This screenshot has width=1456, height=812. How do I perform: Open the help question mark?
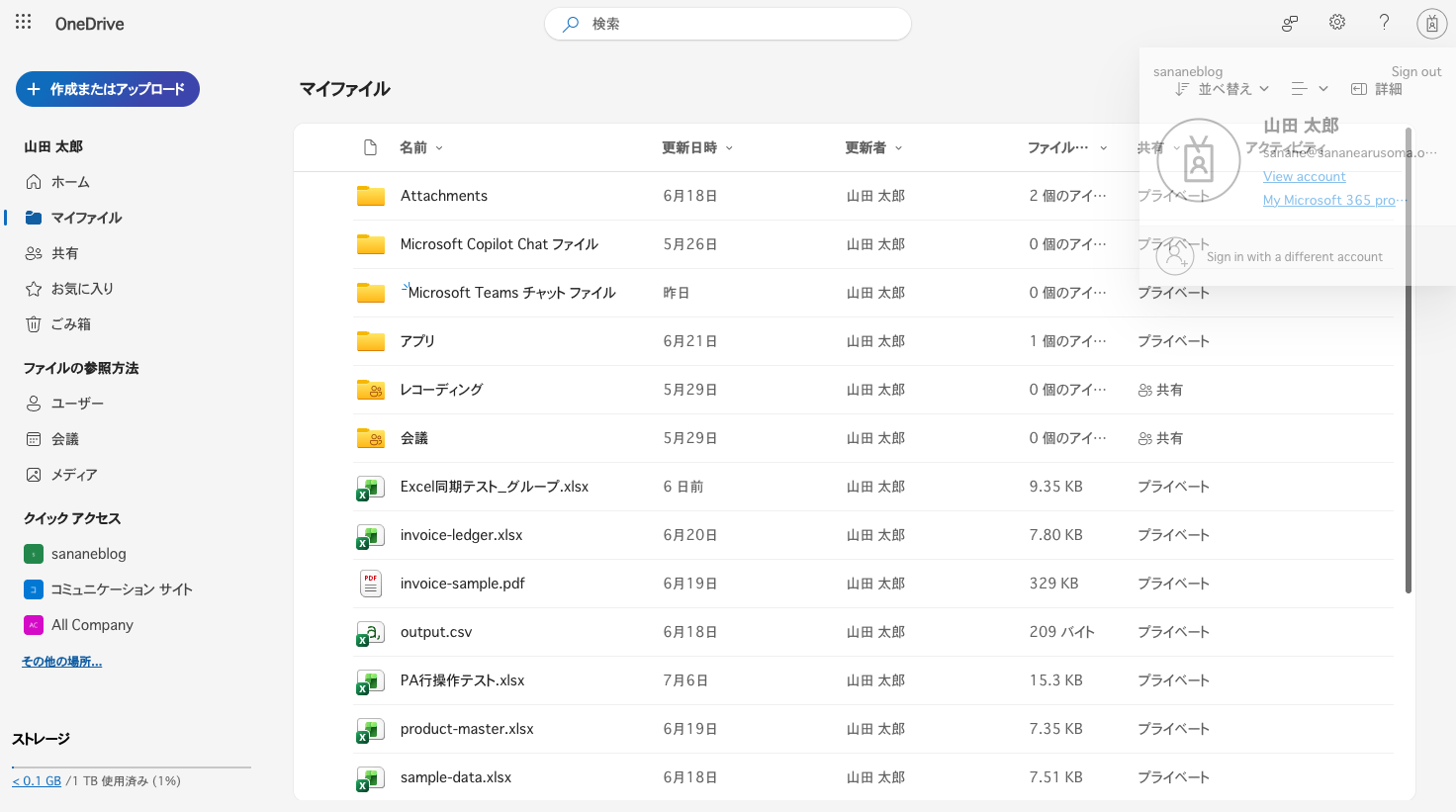click(x=1385, y=23)
